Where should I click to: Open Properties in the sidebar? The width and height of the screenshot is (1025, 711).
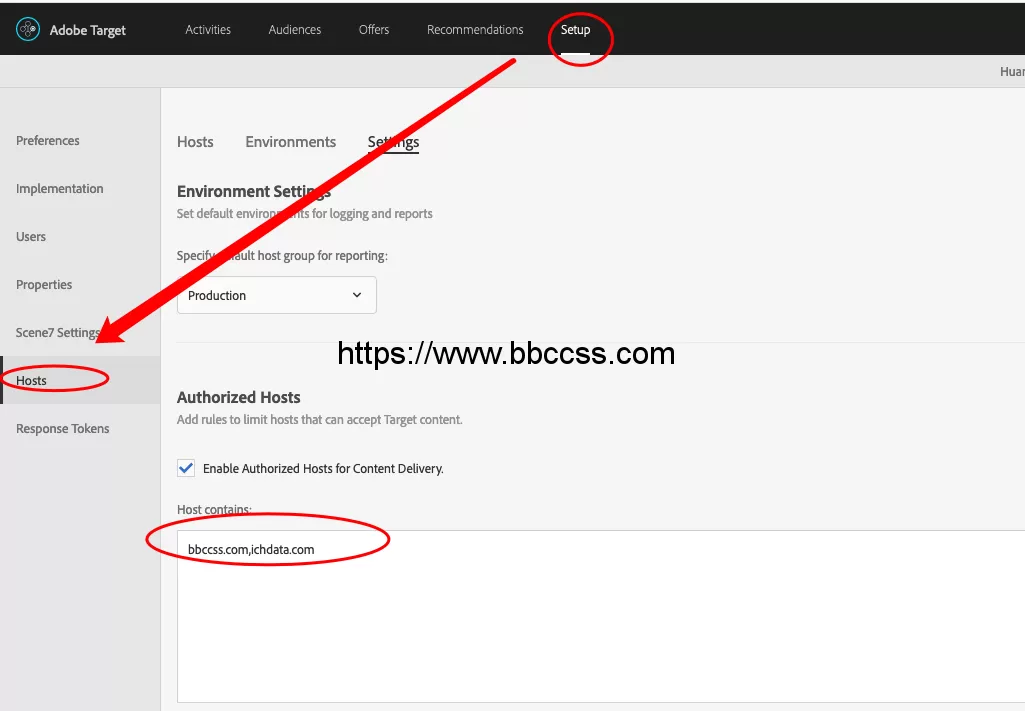44,284
